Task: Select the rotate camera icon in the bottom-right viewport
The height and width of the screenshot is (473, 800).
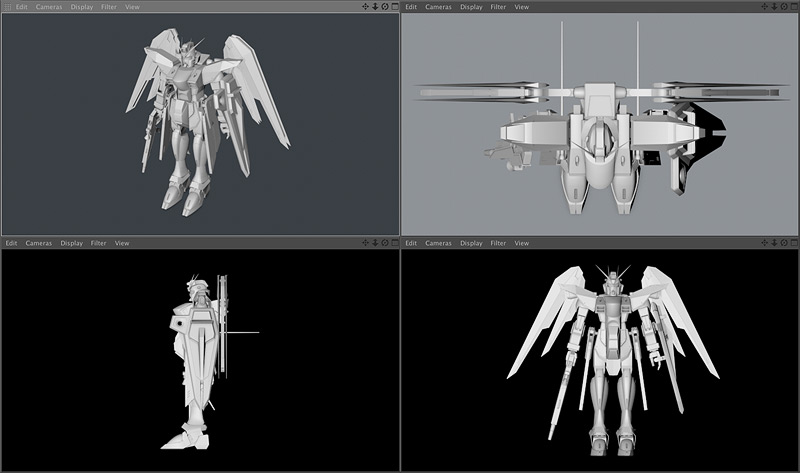Action: (x=784, y=243)
